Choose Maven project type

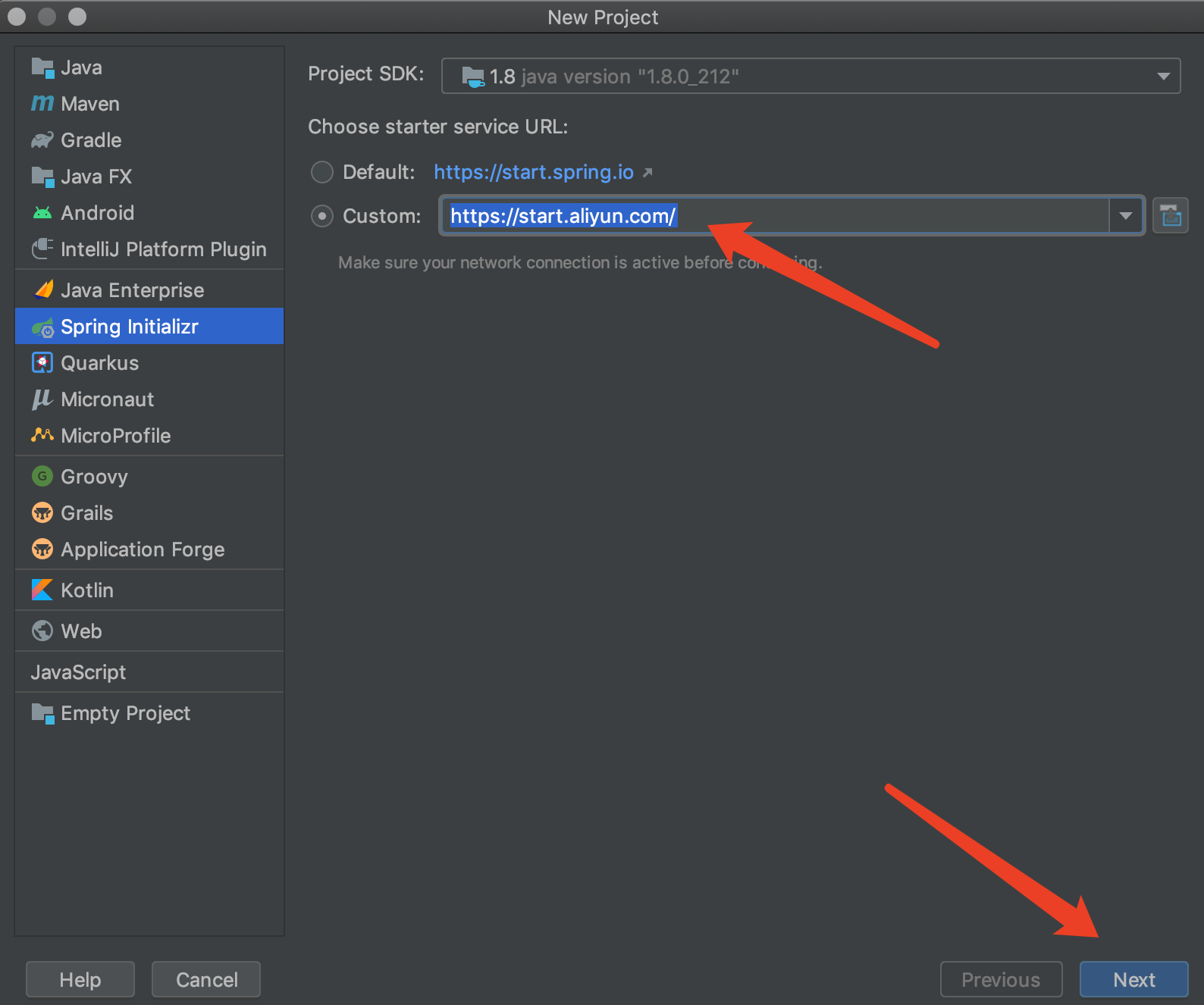click(149, 104)
